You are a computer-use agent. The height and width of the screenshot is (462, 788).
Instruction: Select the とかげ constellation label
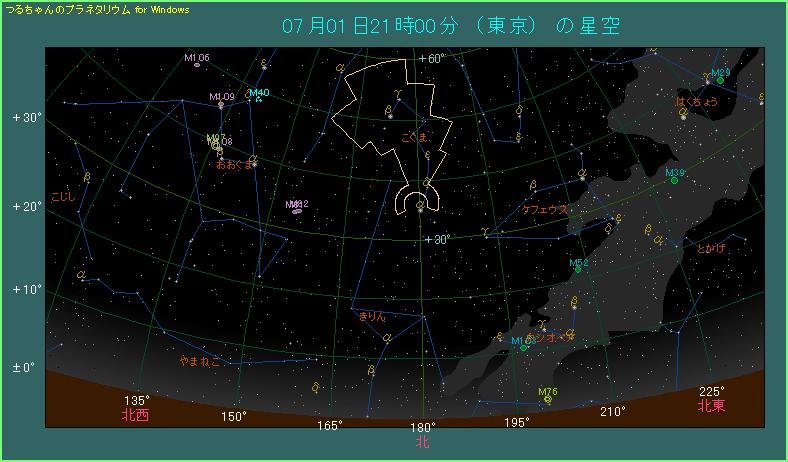712,247
